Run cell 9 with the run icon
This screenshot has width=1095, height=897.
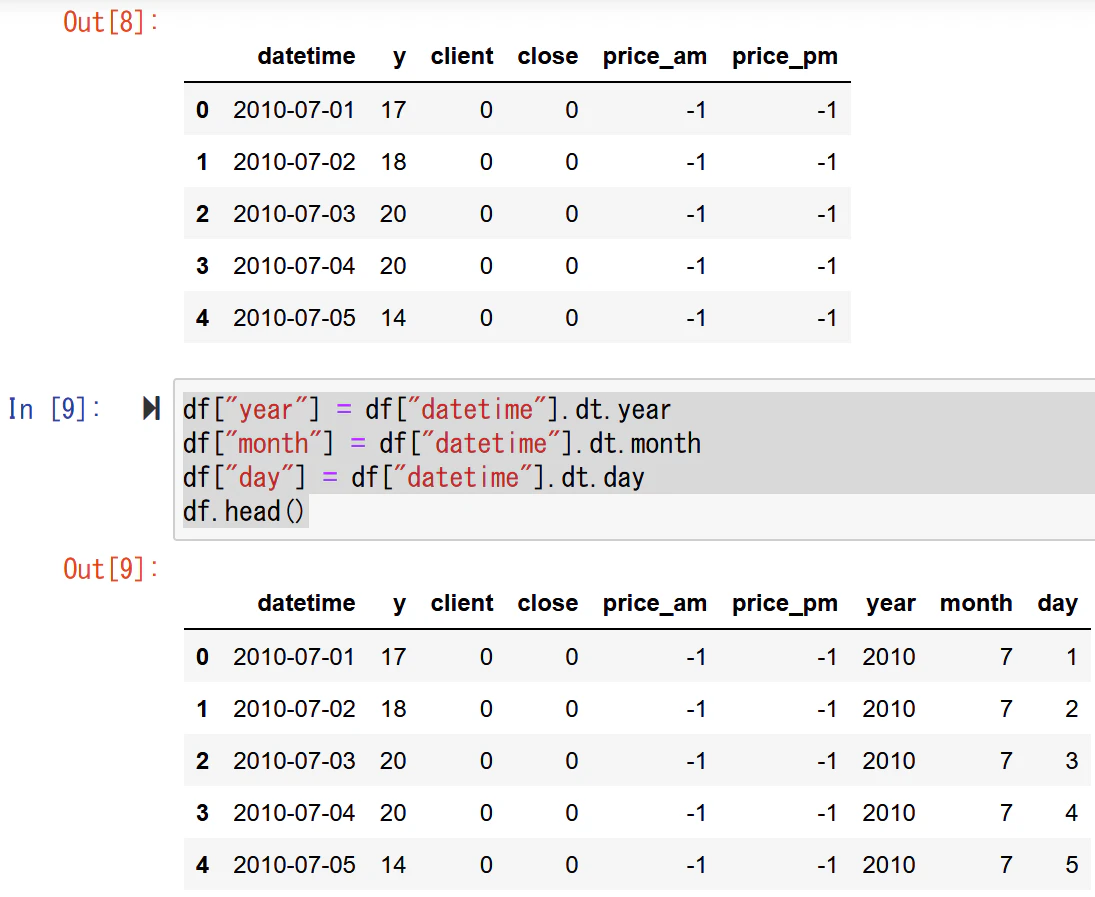tap(151, 409)
